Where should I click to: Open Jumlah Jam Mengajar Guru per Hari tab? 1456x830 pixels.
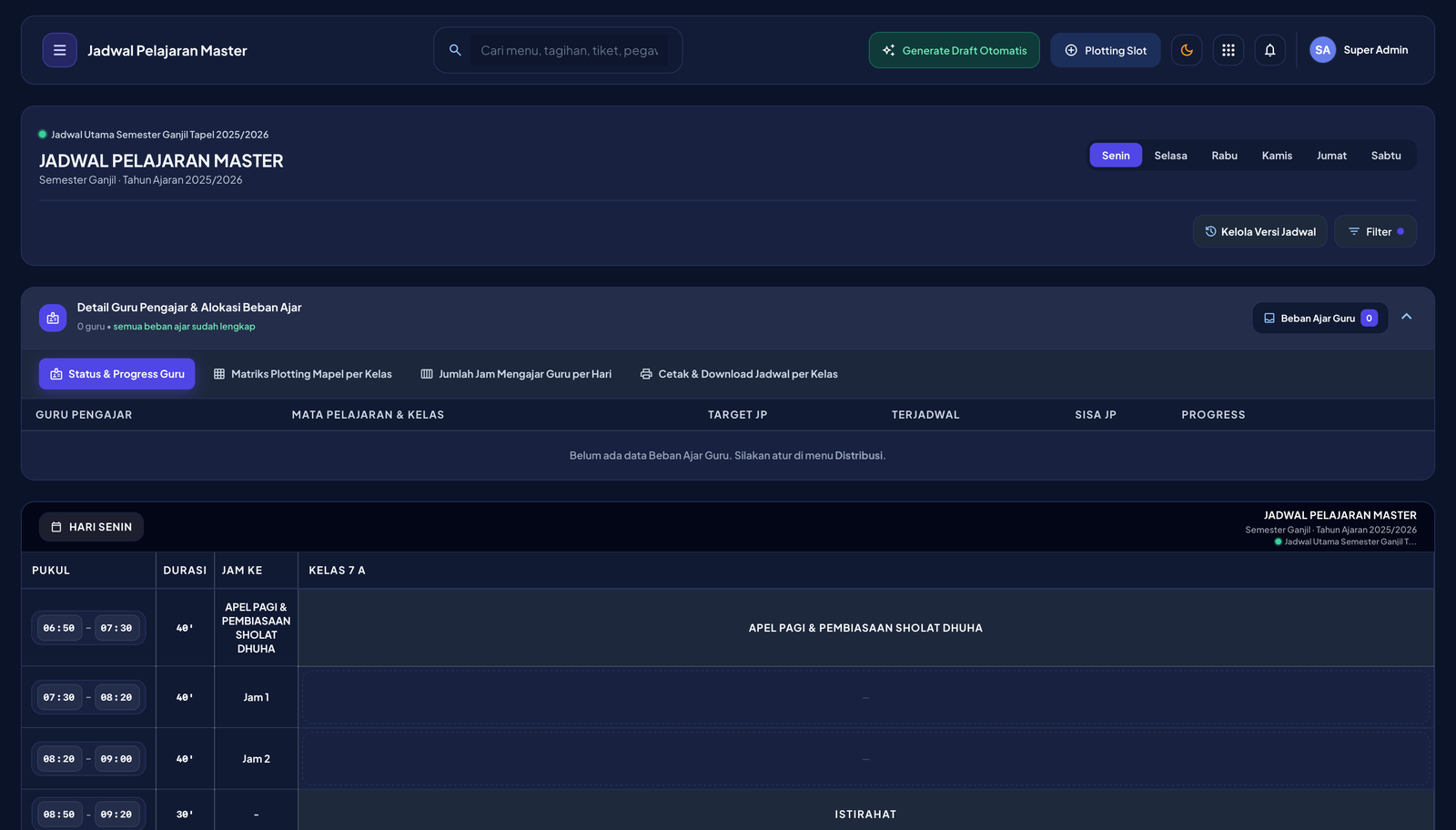(516, 374)
